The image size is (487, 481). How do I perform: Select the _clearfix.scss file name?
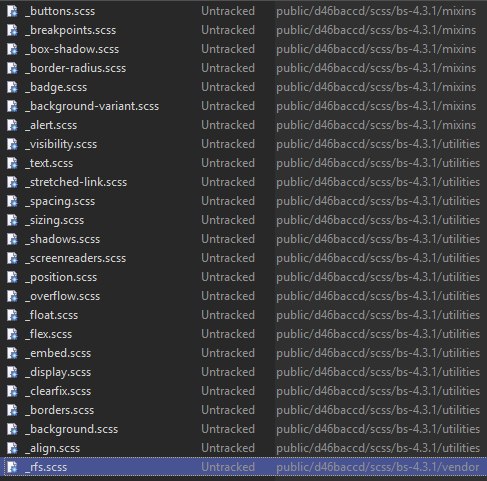(x=58, y=391)
